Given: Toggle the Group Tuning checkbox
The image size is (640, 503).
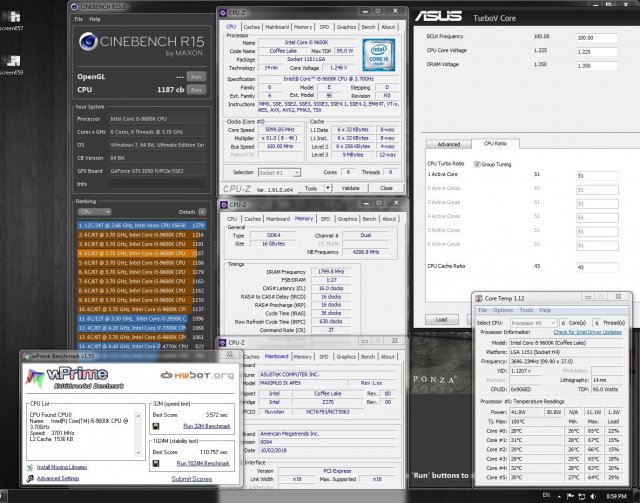Looking at the screenshot, I should (477, 164).
